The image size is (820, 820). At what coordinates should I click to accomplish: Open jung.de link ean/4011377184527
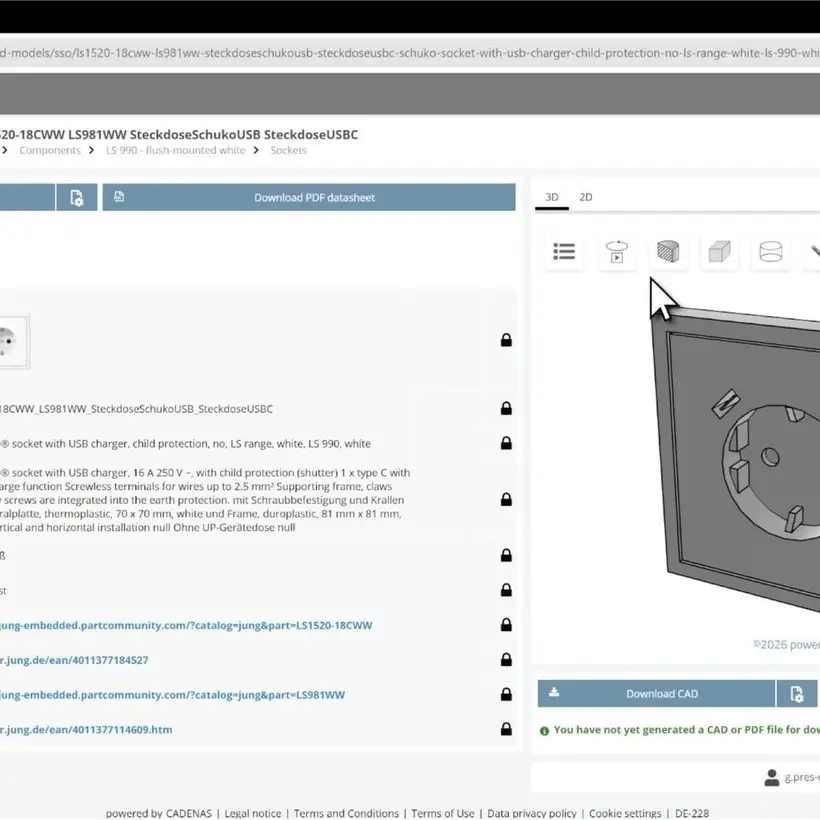point(74,660)
